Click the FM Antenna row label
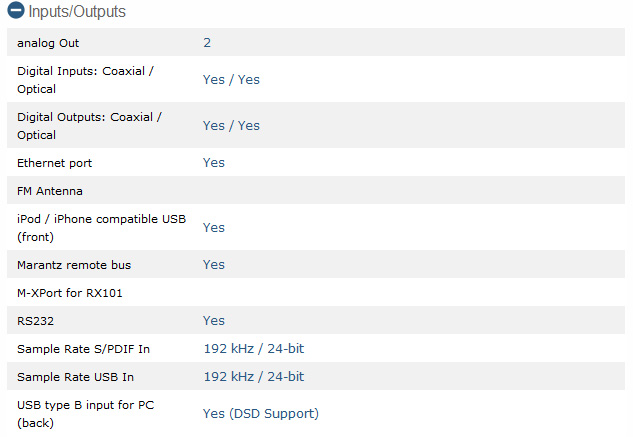 click(50, 191)
